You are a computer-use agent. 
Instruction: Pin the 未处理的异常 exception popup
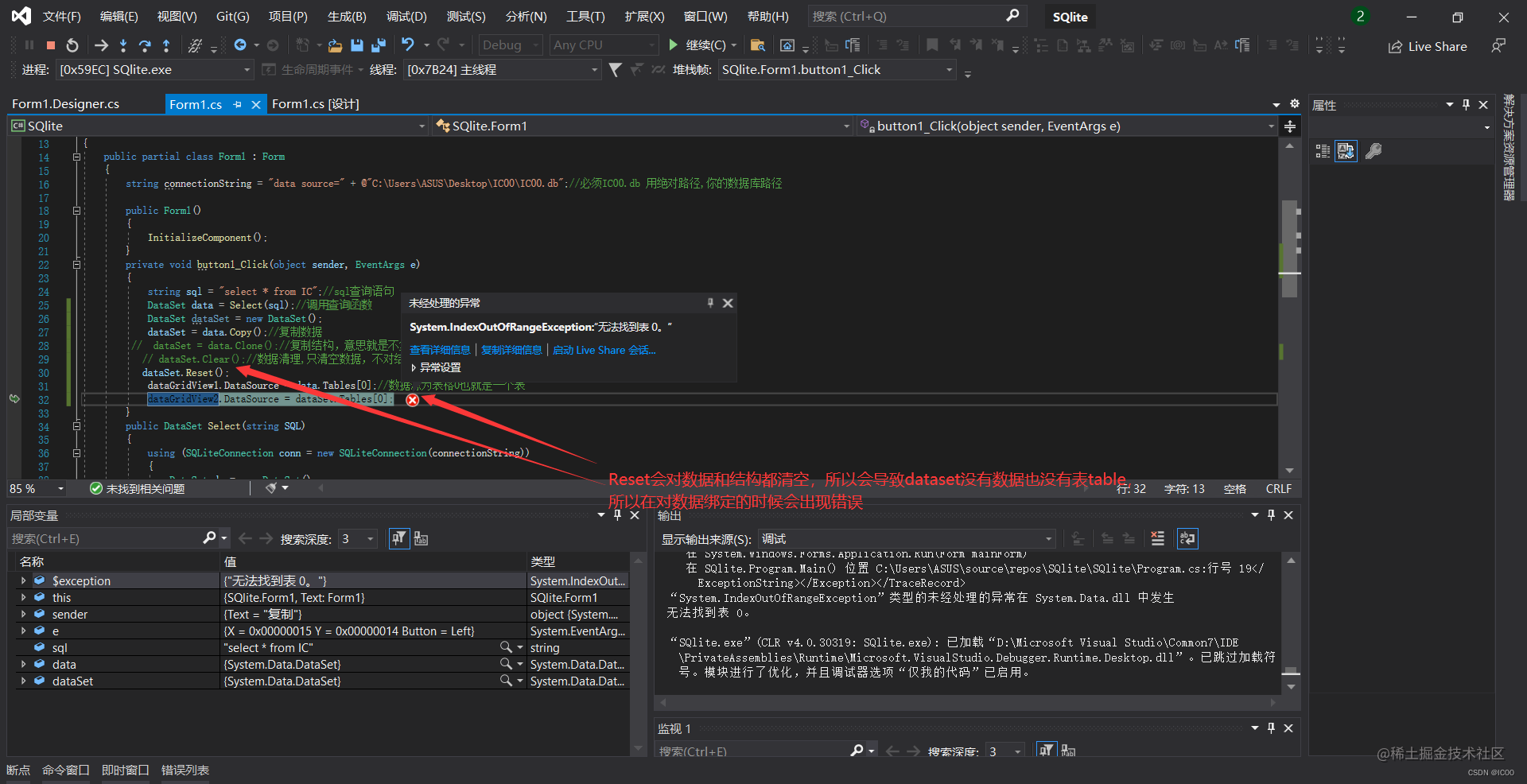[x=710, y=303]
